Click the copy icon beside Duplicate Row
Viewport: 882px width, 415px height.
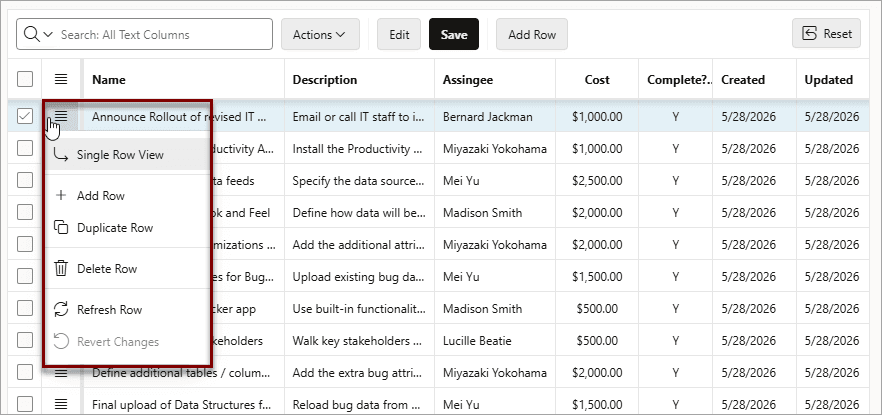pos(61,227)
